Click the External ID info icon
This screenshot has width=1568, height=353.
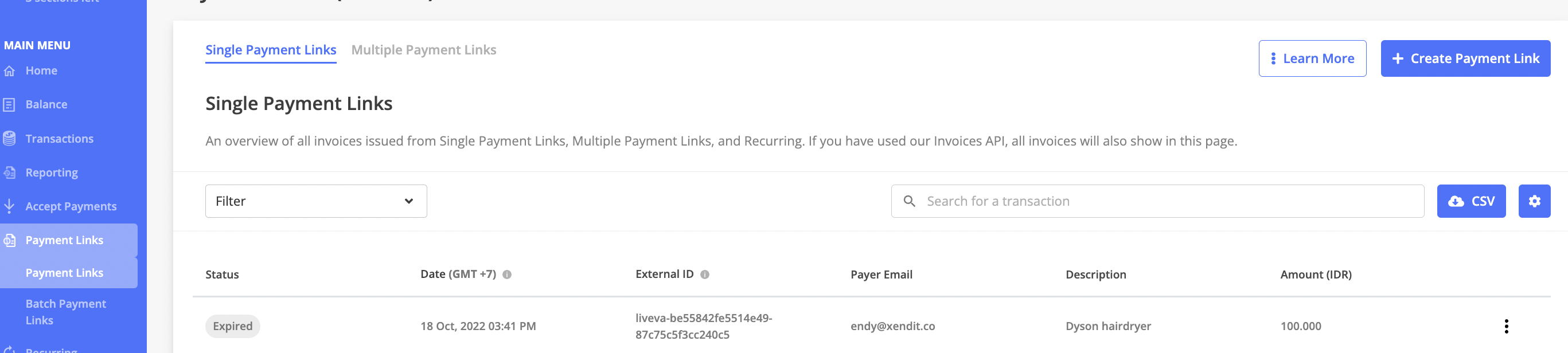(x=704, y=274)
